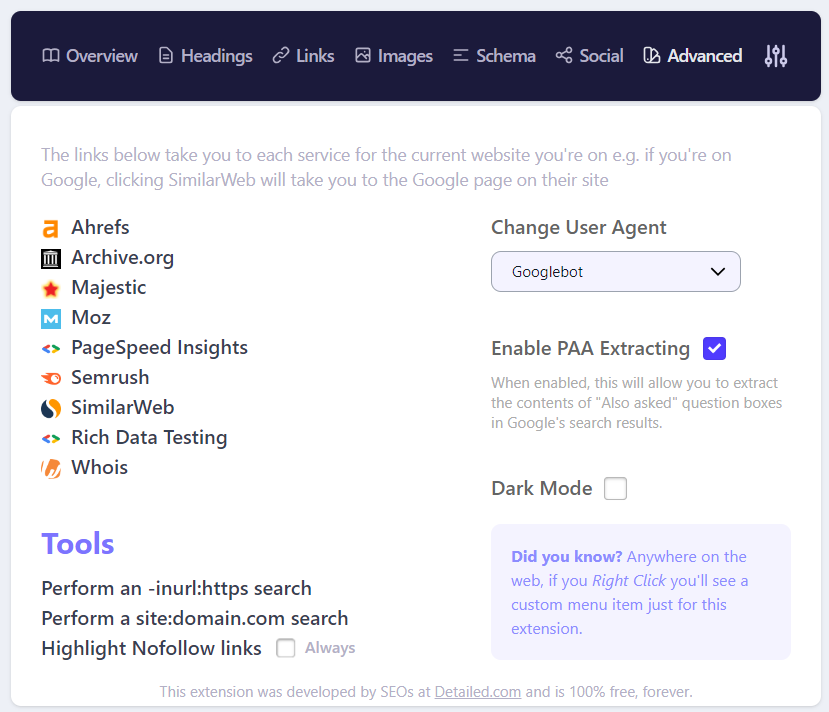Open the Googlebot user agent dropdown
Image resolution: width=829 pixels, height=712 pixels.
click(x=615, y=272)
